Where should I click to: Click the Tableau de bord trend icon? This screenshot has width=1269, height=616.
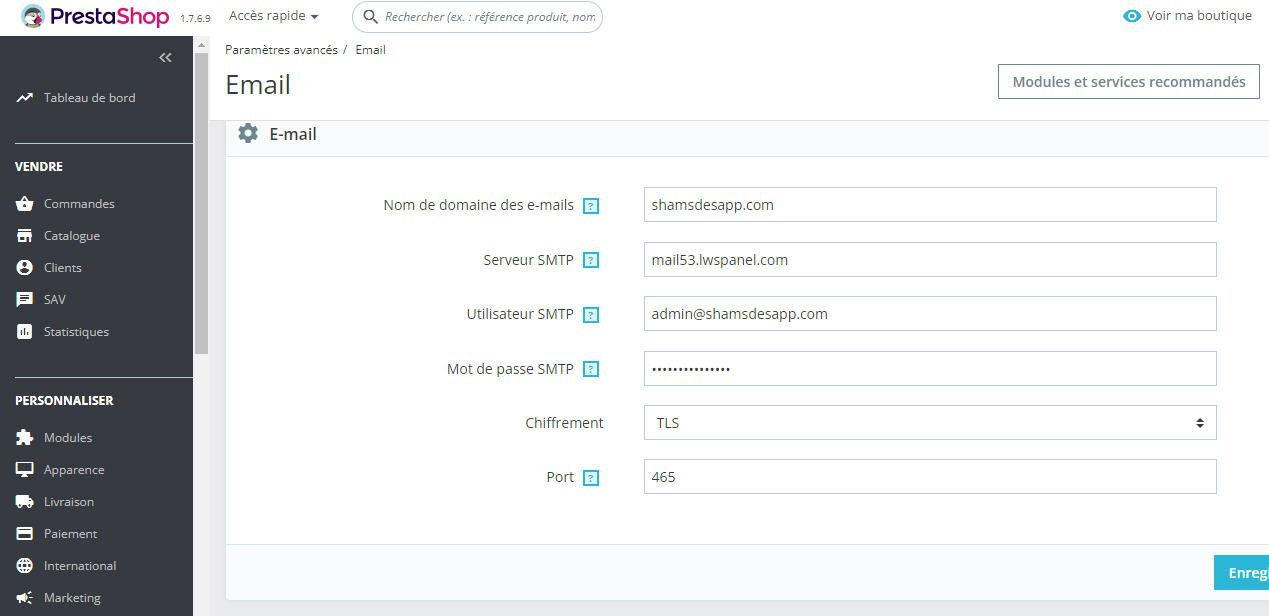pyautogui.click(x=25, y=98)
